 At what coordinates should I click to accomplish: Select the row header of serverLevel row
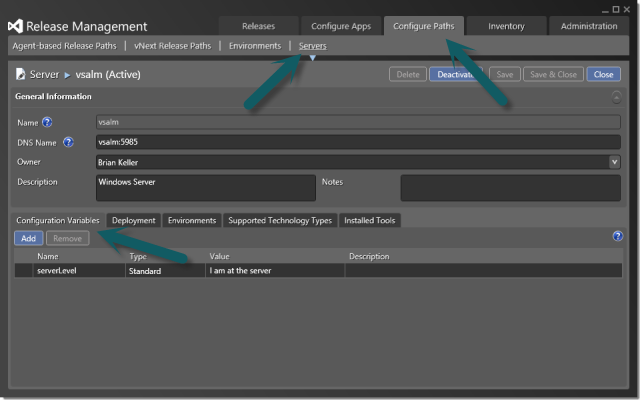(24, 271)
